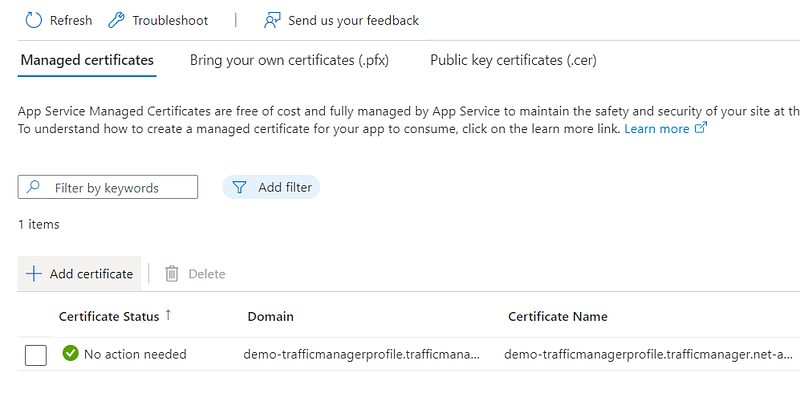Click the trash can Delete icon
The width and height of the screenshot is (800, 409).
click(x=172, y=274)
